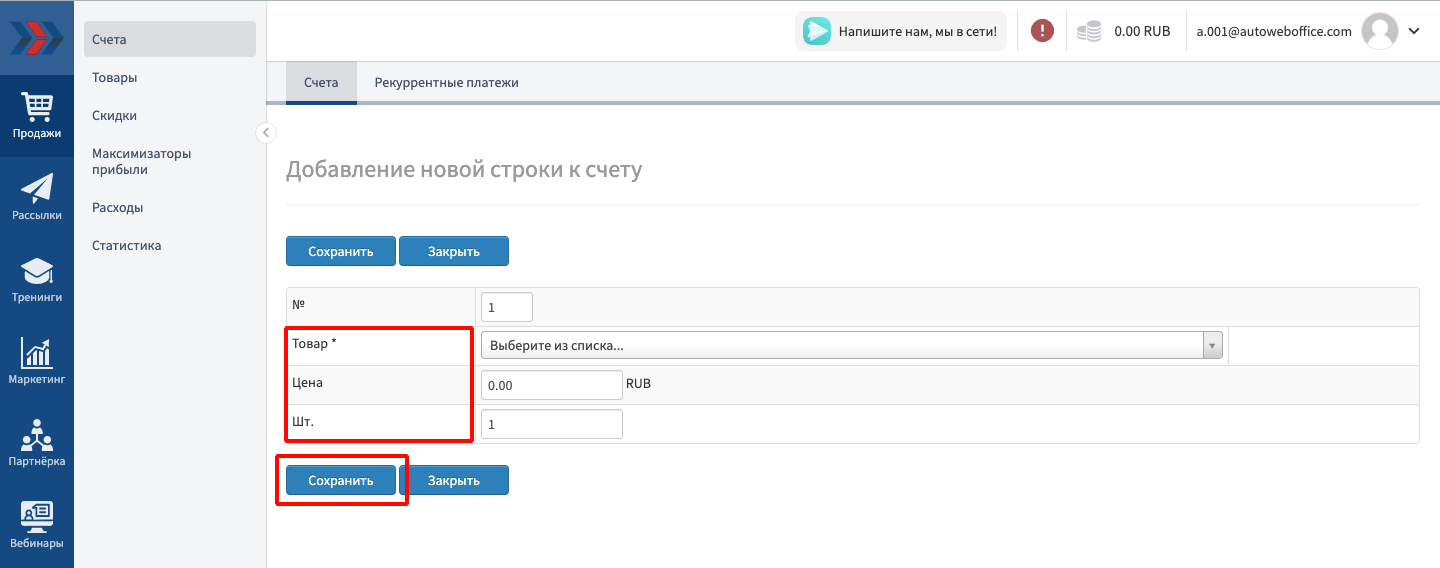
Task: Switch to Рекуррентные платежи tab
Action: [x=446, y=83]
